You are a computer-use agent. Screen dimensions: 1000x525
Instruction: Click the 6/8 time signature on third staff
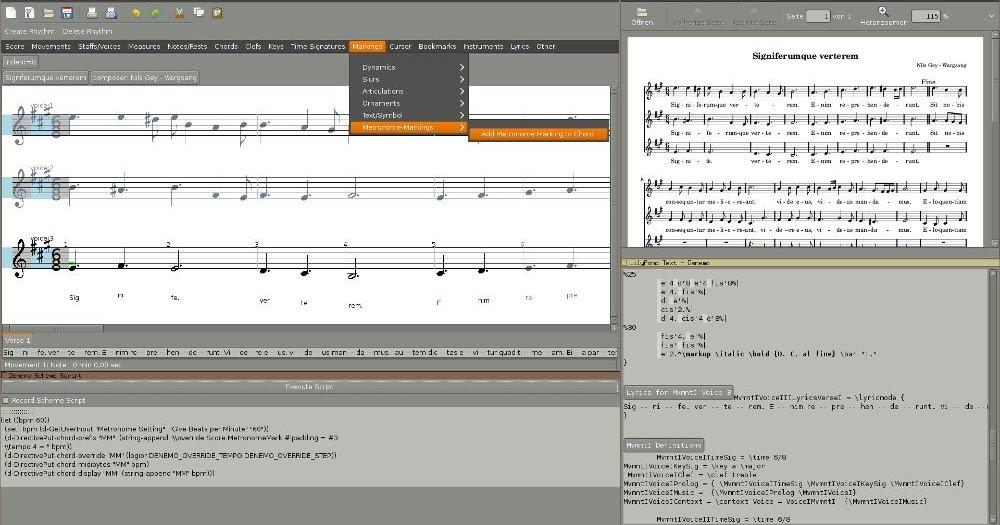coord(56,258)
